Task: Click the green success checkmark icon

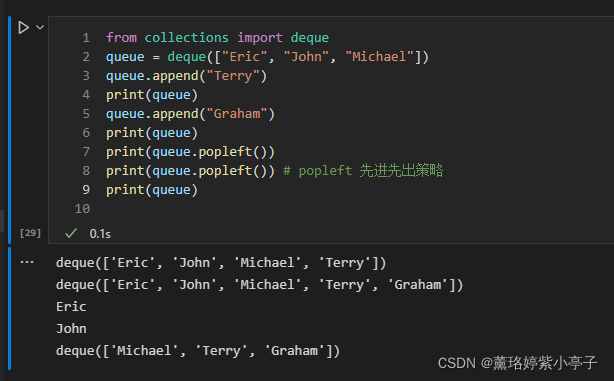Action: [x=71, y=233]
